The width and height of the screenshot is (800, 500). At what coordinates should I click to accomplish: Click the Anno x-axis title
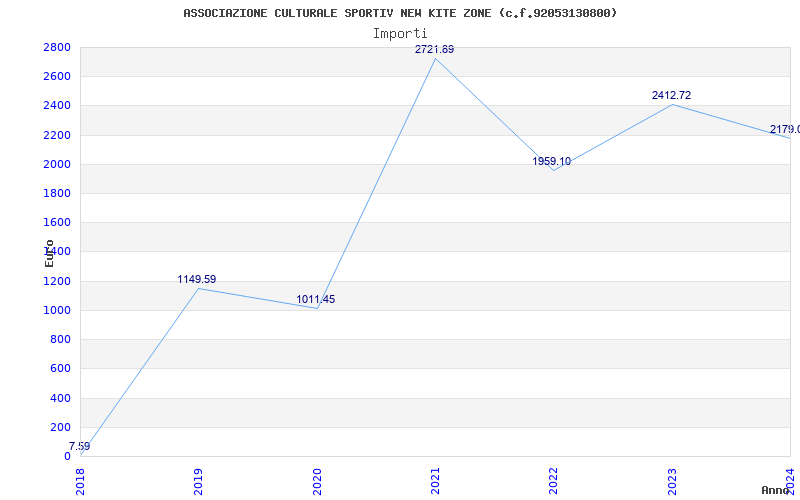pos(775,490)
